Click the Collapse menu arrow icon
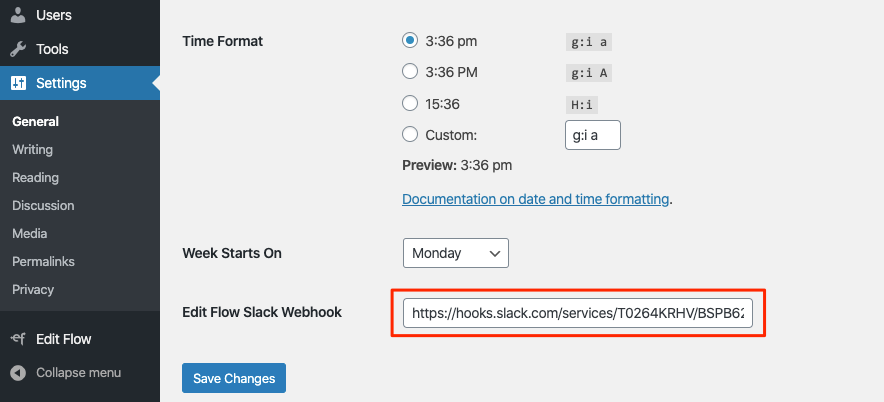The height and width of the screenshot is (402, 884). [x=18, y=373]
